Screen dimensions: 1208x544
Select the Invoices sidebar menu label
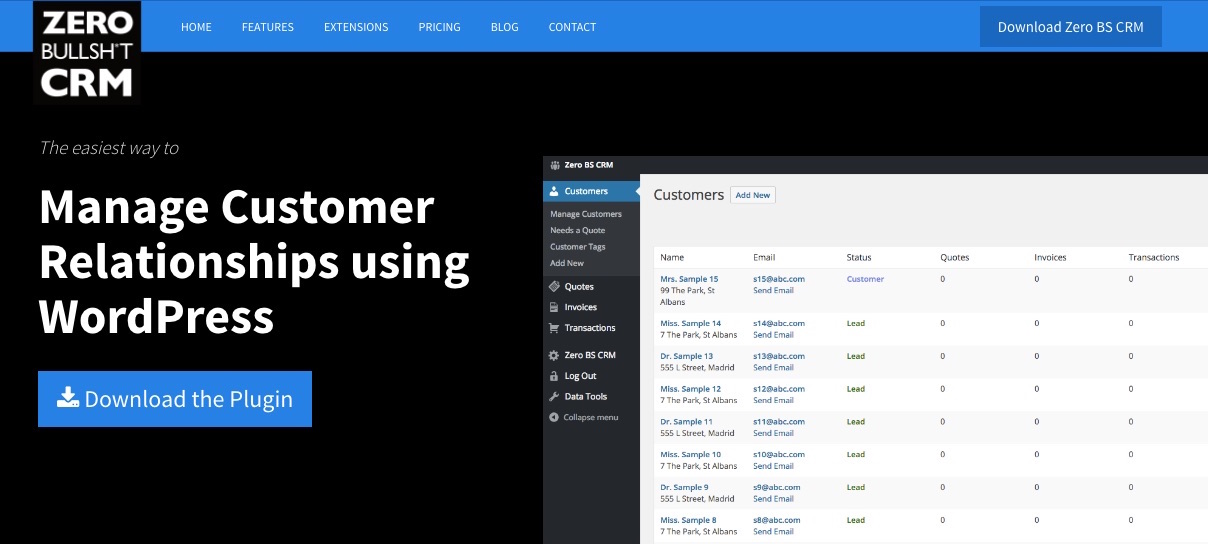pos(581,307)
